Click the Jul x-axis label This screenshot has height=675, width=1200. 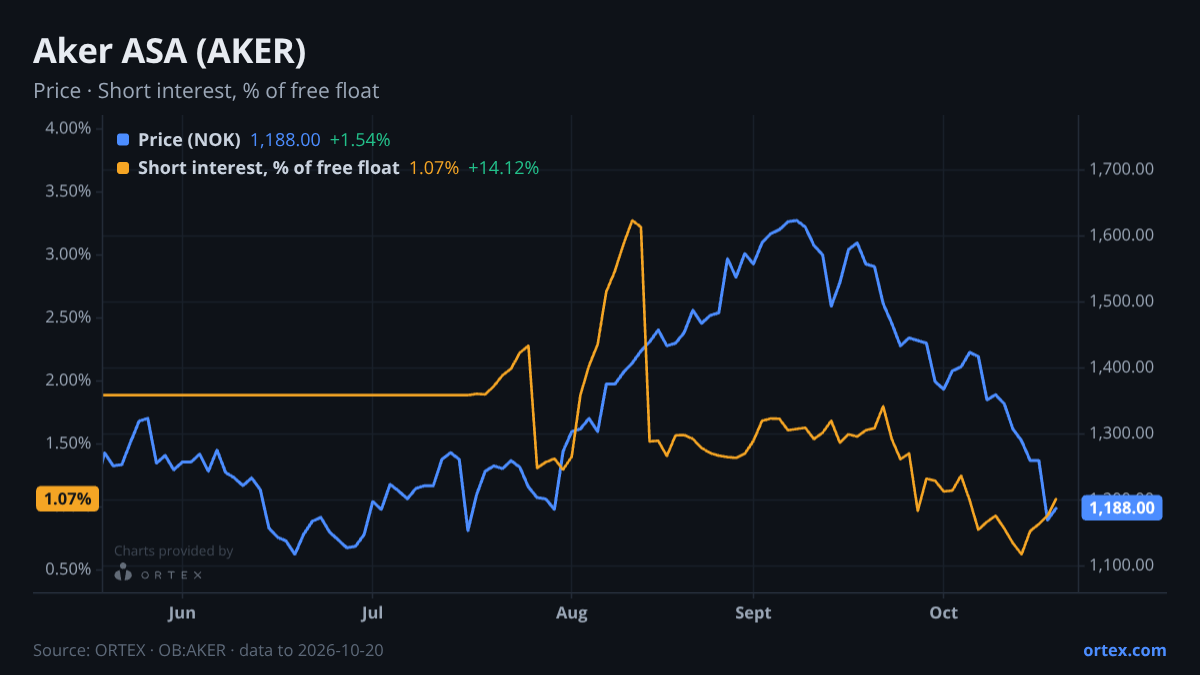pos(372,612)
